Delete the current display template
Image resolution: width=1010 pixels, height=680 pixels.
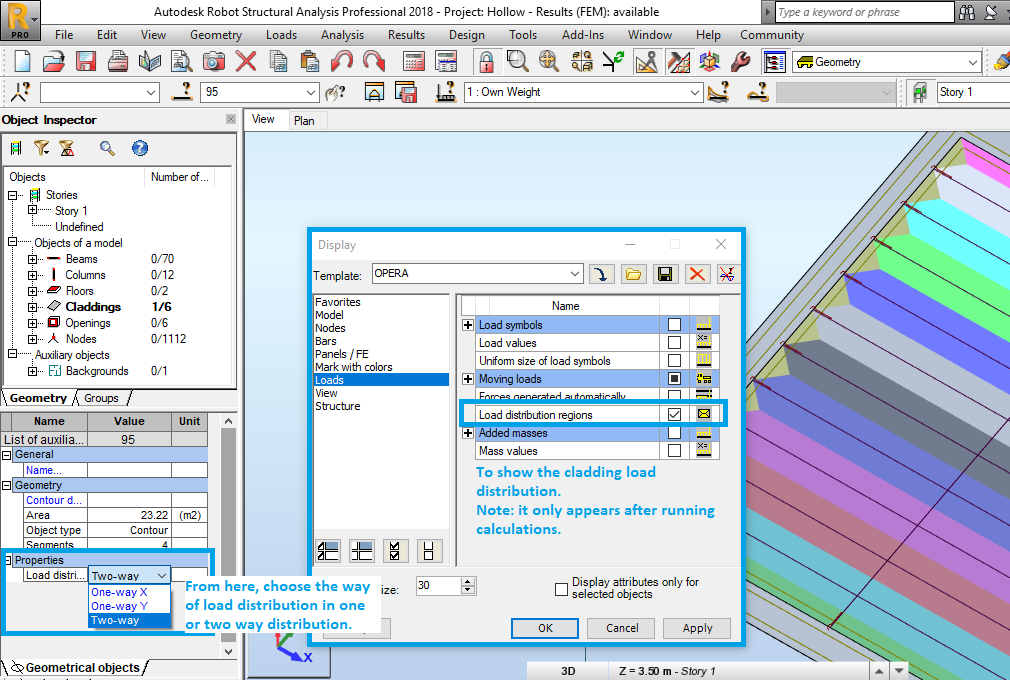pyautogui.click(x=698, y=273)
